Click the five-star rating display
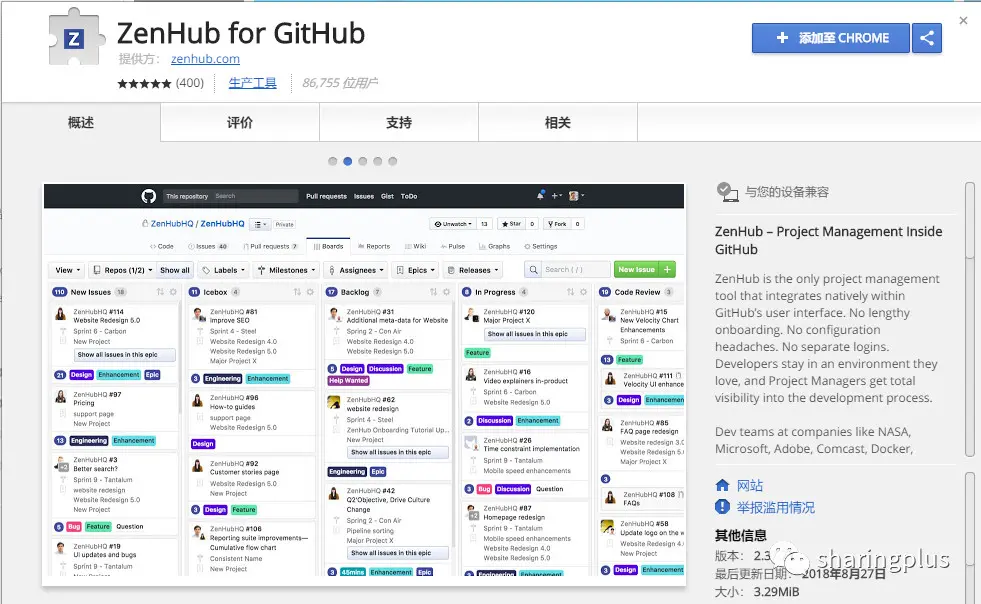The height and width of the screenshot is (604, 981). [144, 83]
